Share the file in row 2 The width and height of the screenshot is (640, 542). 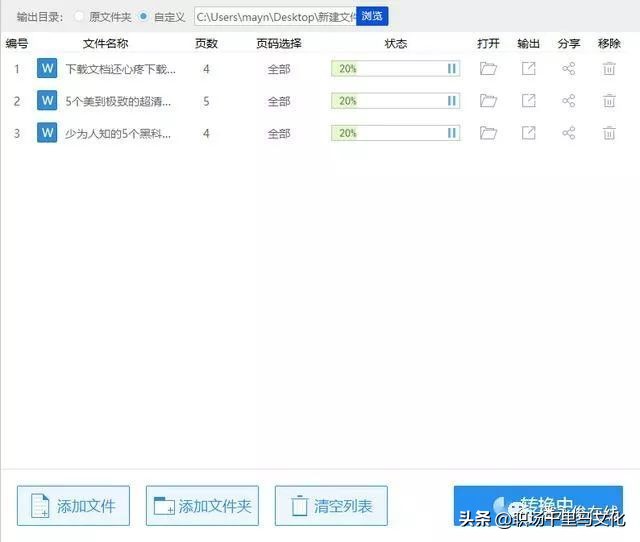569,101
